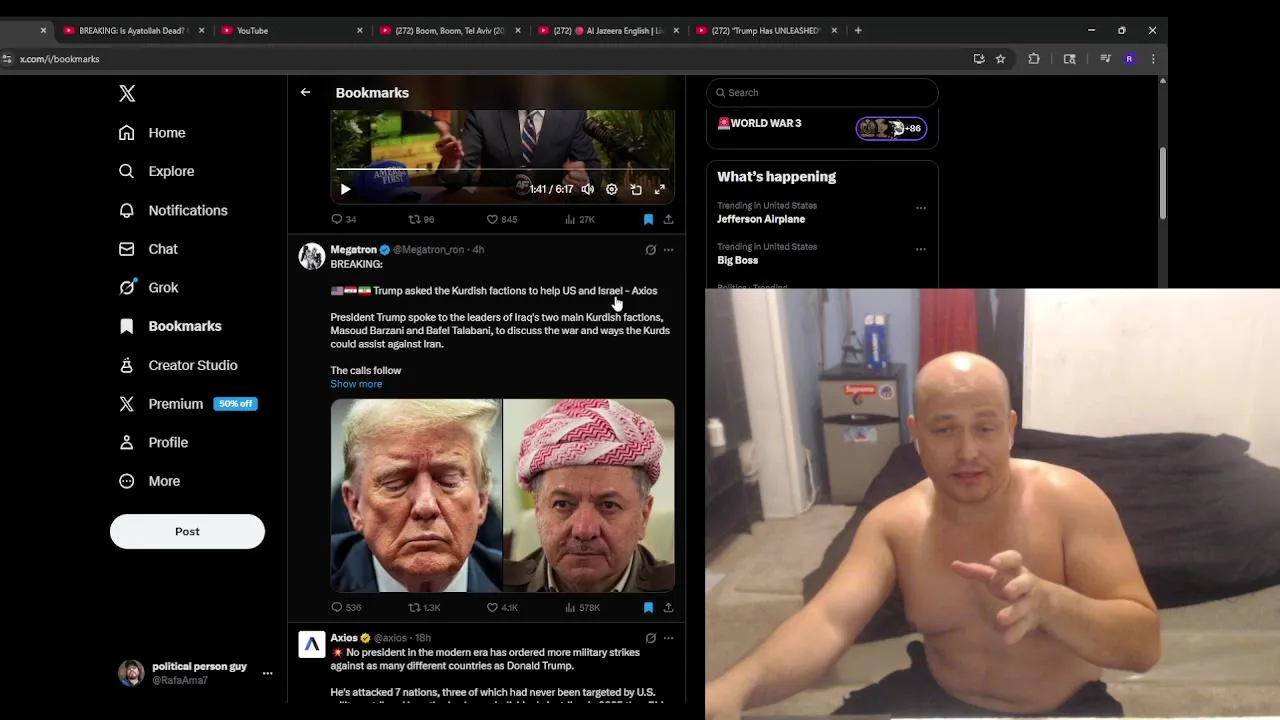Reply to Megatron post with 536 replies
Screen dimensions: 1280x720
(x=346, y=607)
